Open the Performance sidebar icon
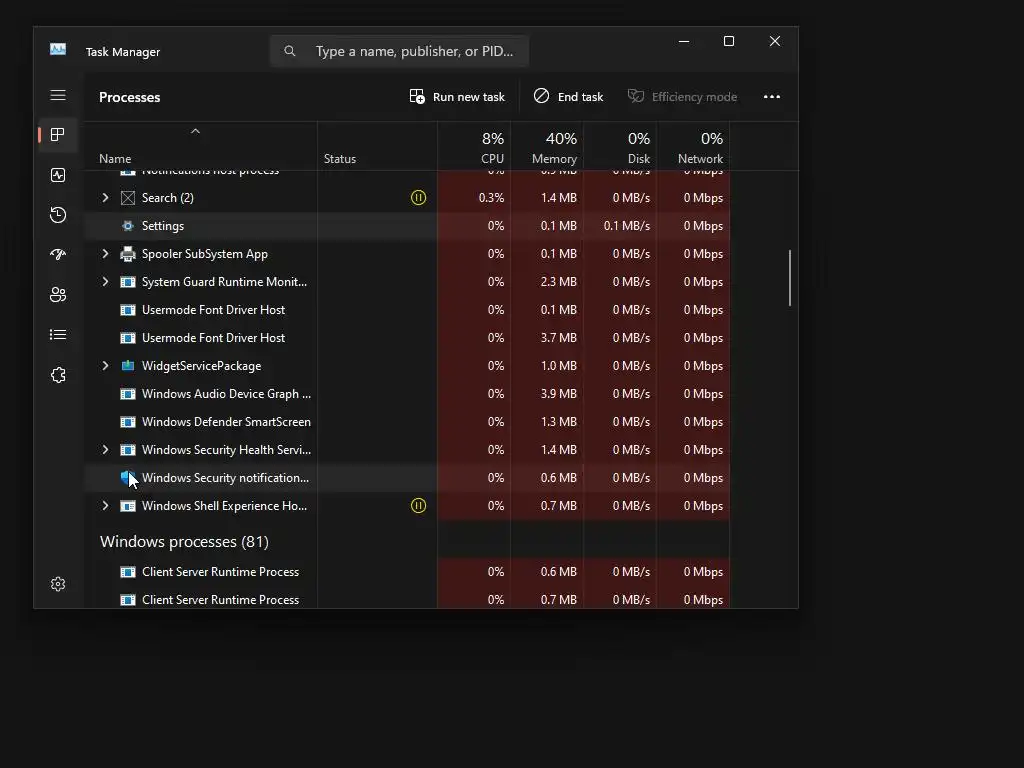This screenshot has height=768, width=1024. pos(58,175)
